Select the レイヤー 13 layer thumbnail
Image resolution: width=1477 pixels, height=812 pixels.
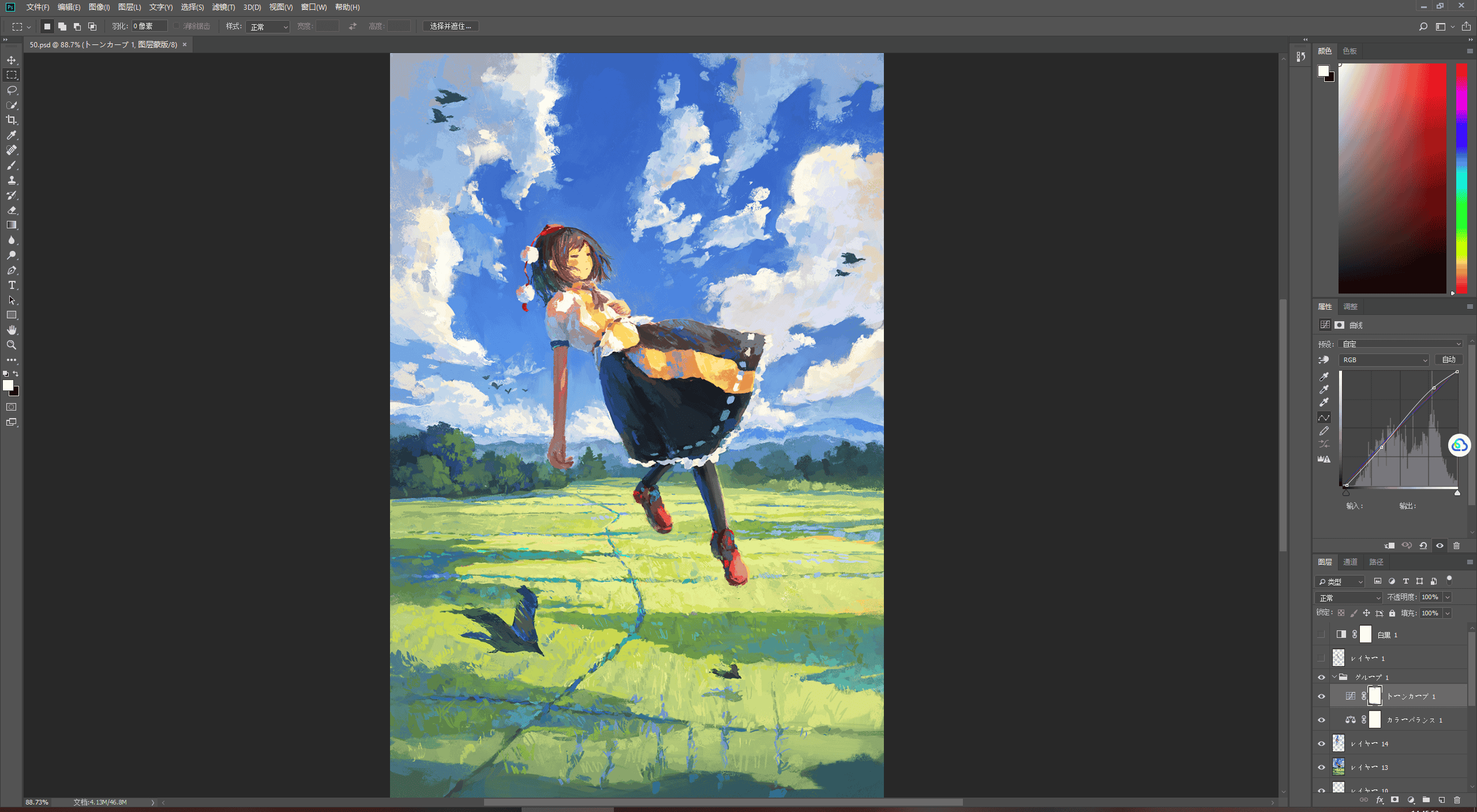click(1339, 766)
